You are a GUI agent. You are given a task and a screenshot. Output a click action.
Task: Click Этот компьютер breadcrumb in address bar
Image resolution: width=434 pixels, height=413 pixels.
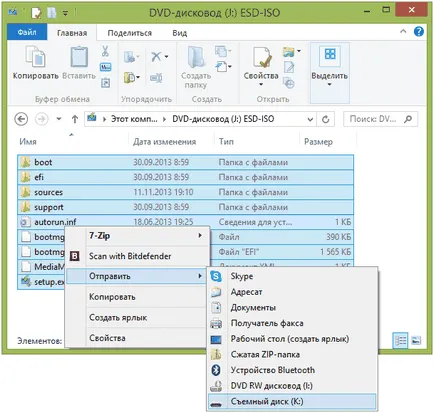[134, 119]
